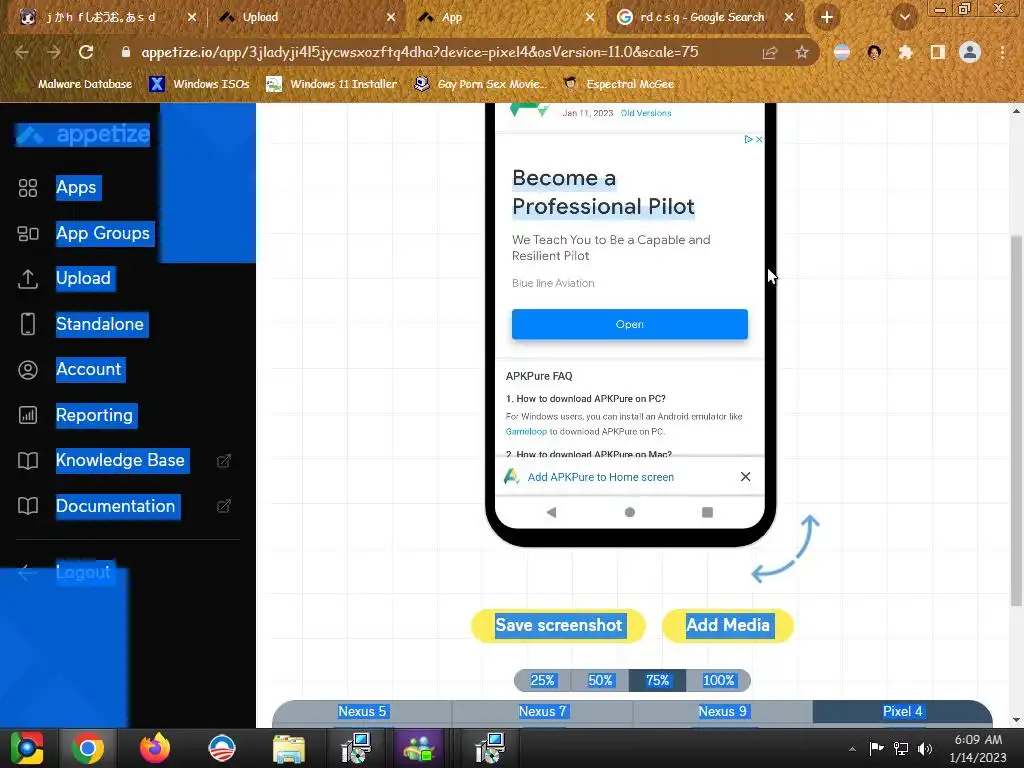The height and width of the screenshot is (768, 1024).
Task: Set scale to 25%
Action: pos(542,680)
